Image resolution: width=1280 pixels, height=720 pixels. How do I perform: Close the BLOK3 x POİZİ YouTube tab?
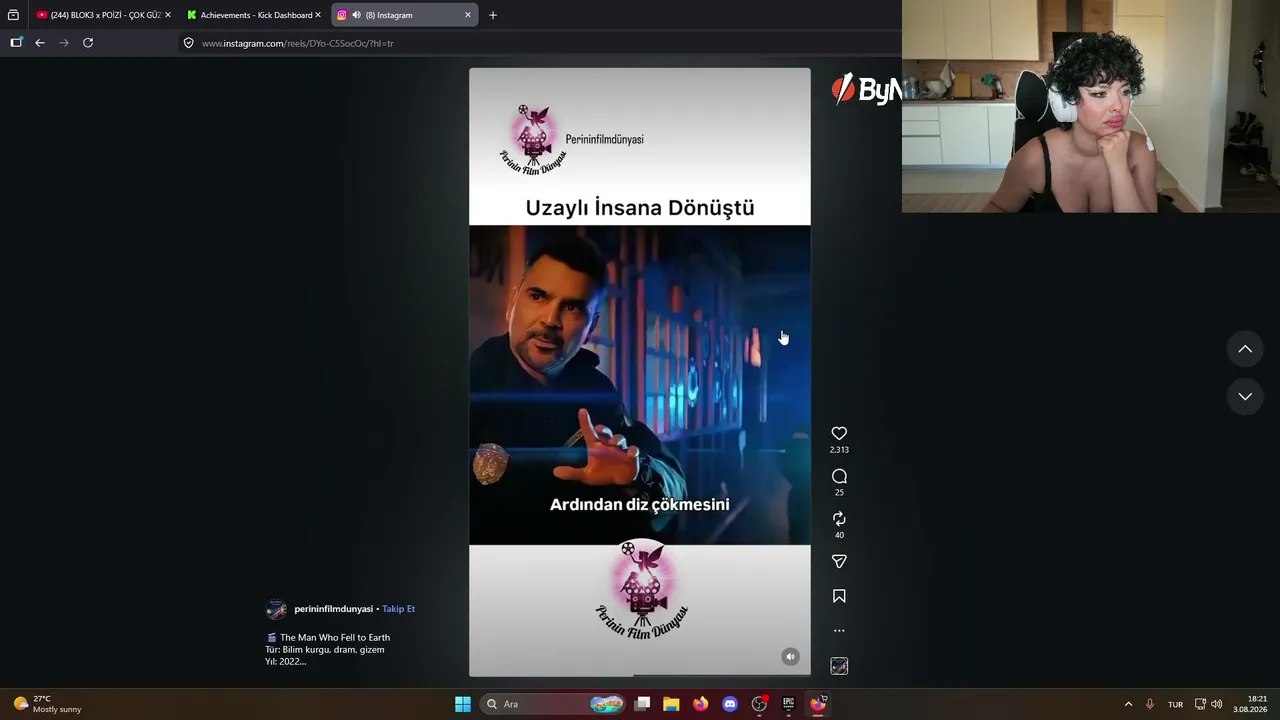167,15
